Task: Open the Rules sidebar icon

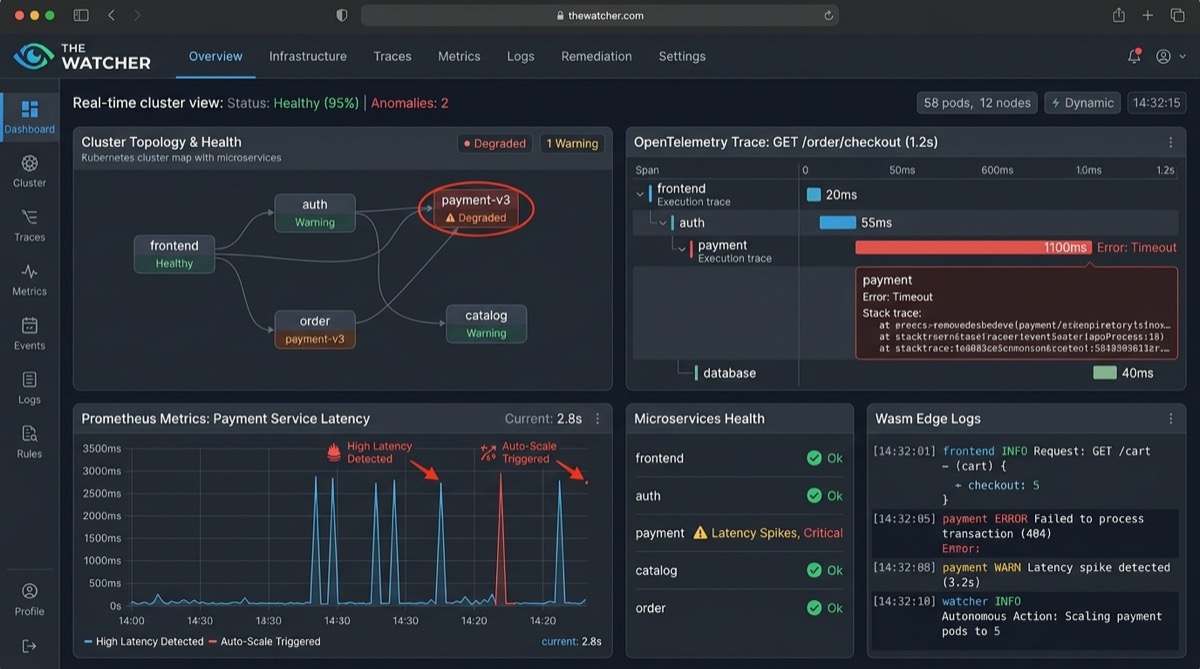Action: pyautogui.click(x=29, y=433)
